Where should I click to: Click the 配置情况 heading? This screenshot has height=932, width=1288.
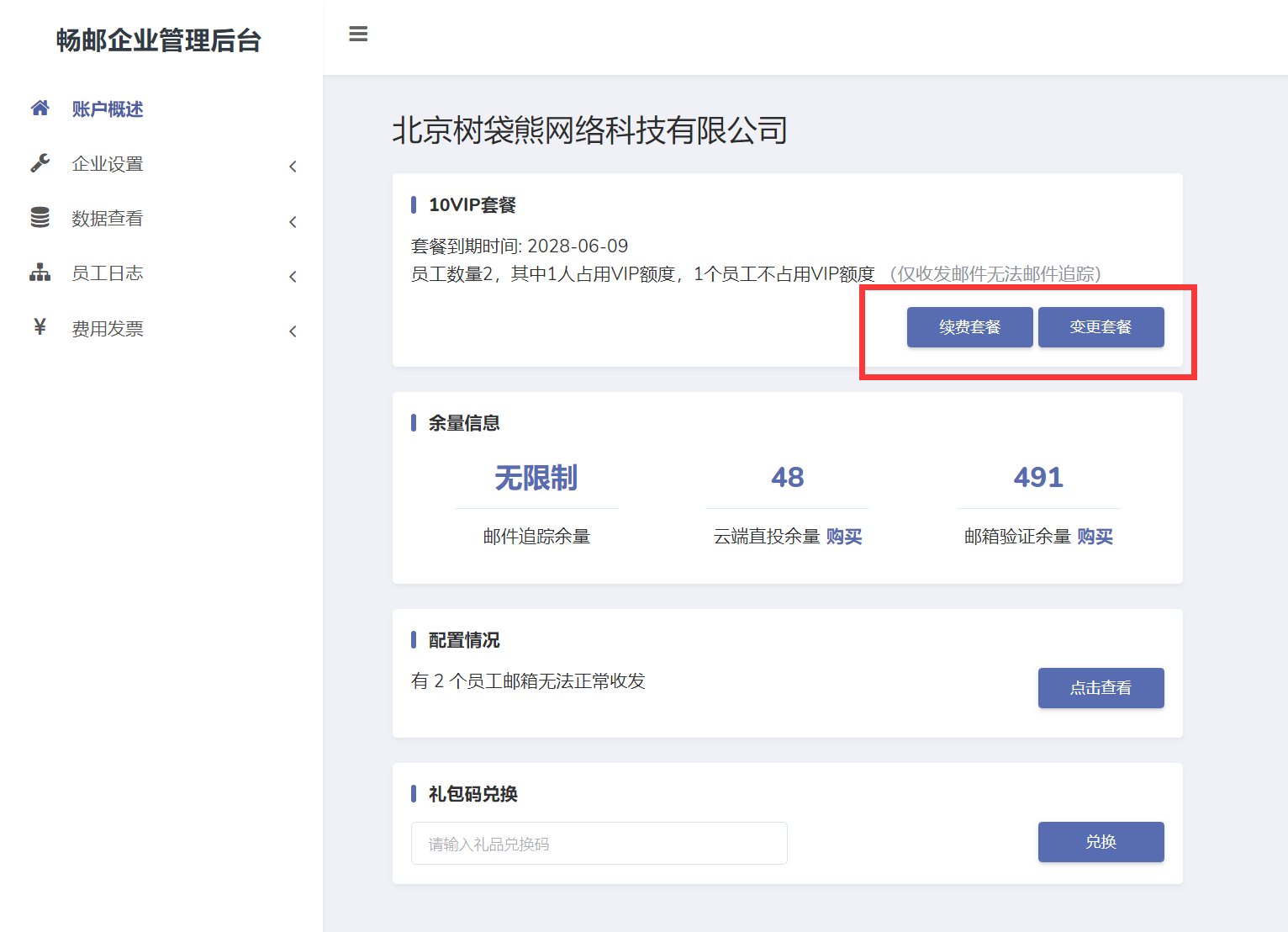(x=464, y=640)
